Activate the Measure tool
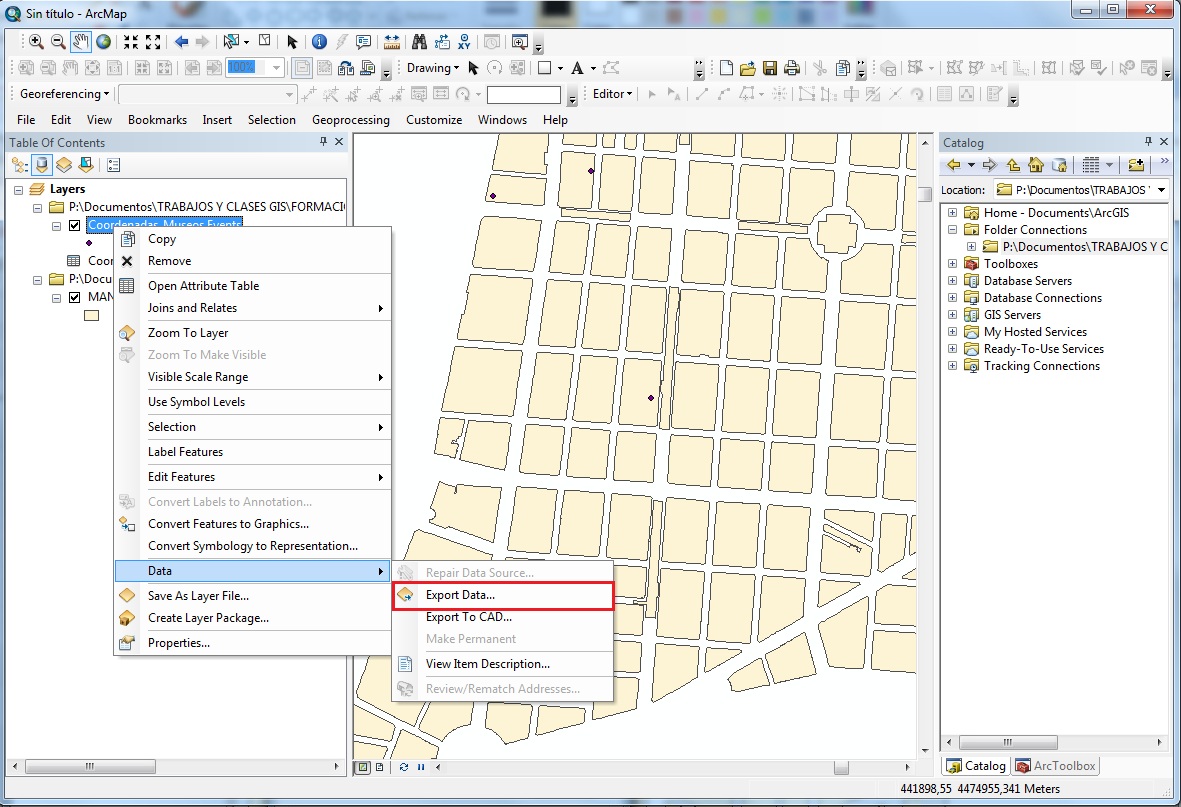This screenshot has width=1181, height=807. [x=392, y=41]
